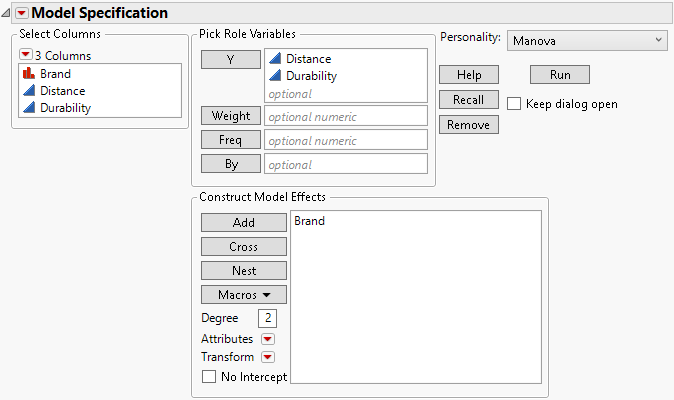
Task: Select the Brand effect in model effects
Action: pos(310,221)
